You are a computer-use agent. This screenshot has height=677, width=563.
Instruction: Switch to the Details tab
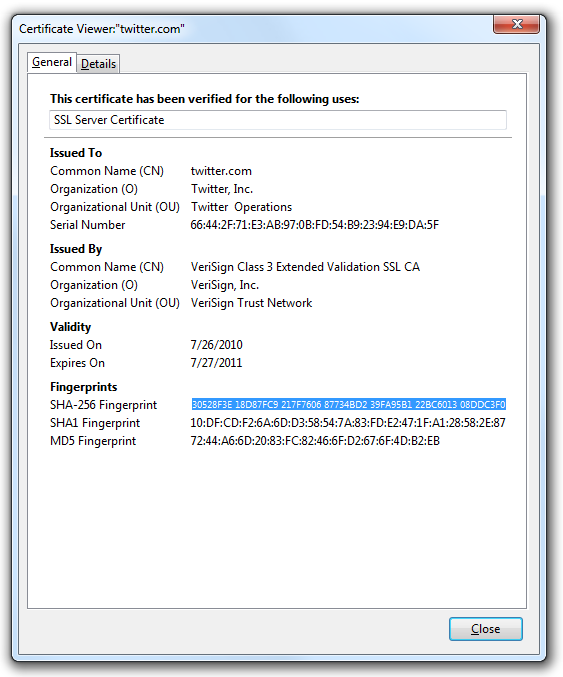[98, 64]
